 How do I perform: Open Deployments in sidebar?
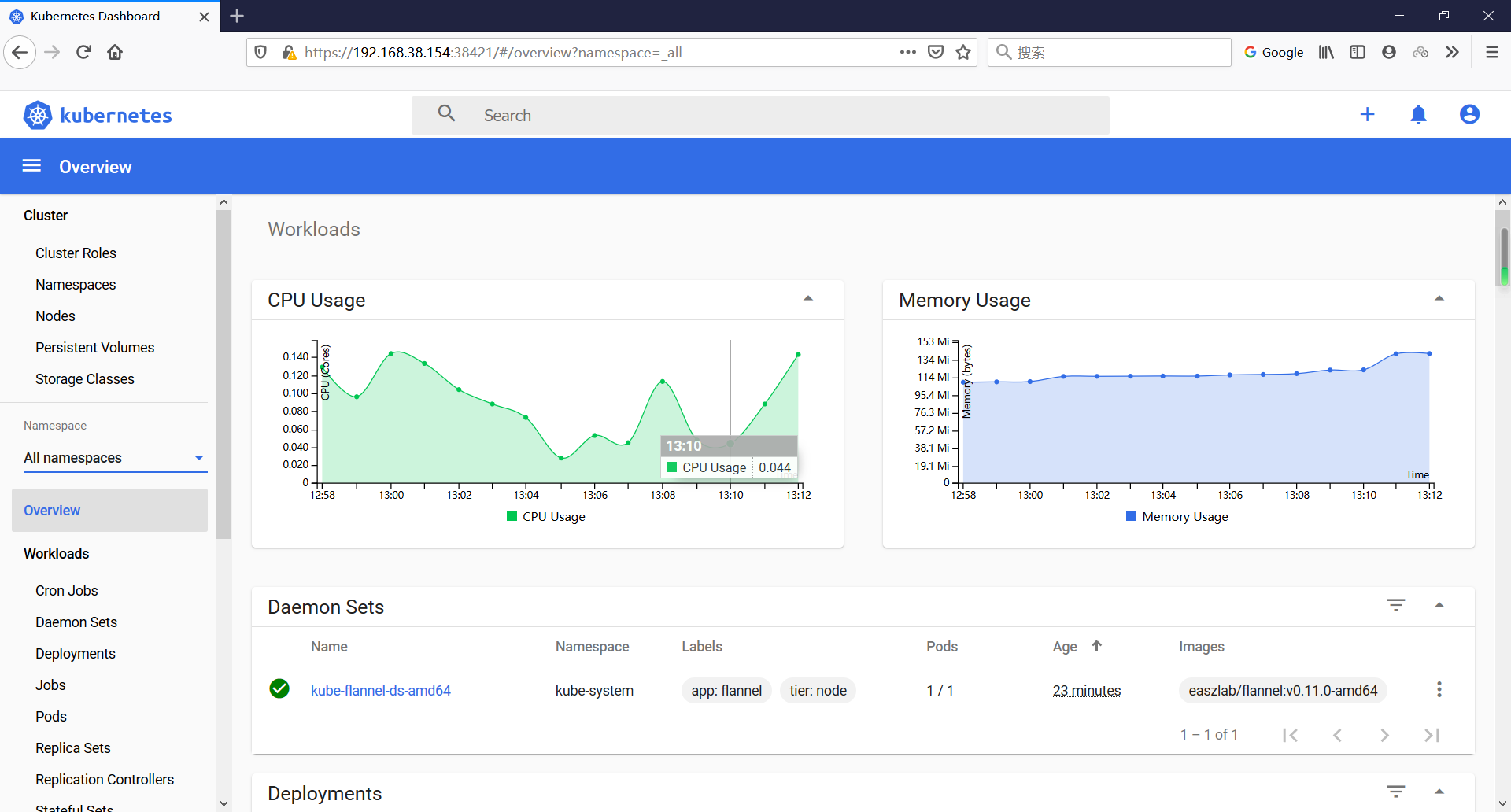coord(76,654)
